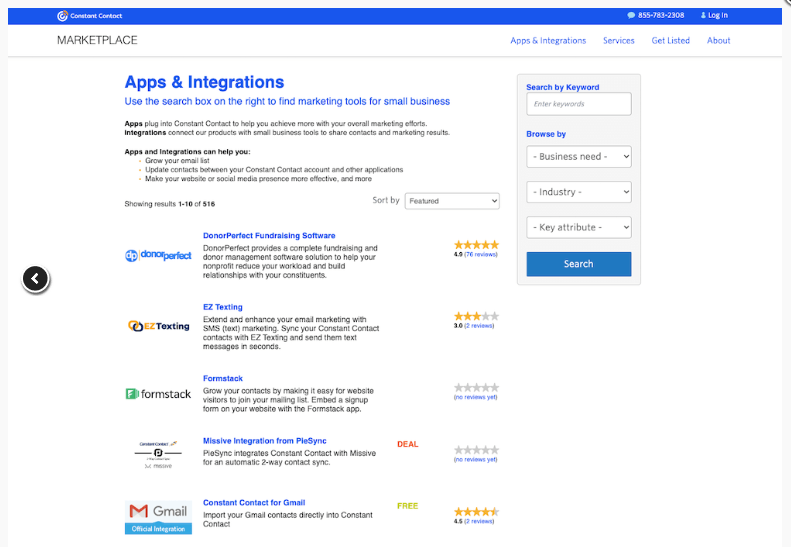
Task: Open the Apps & Integrations menu item
Action: [x=548, y=40]
